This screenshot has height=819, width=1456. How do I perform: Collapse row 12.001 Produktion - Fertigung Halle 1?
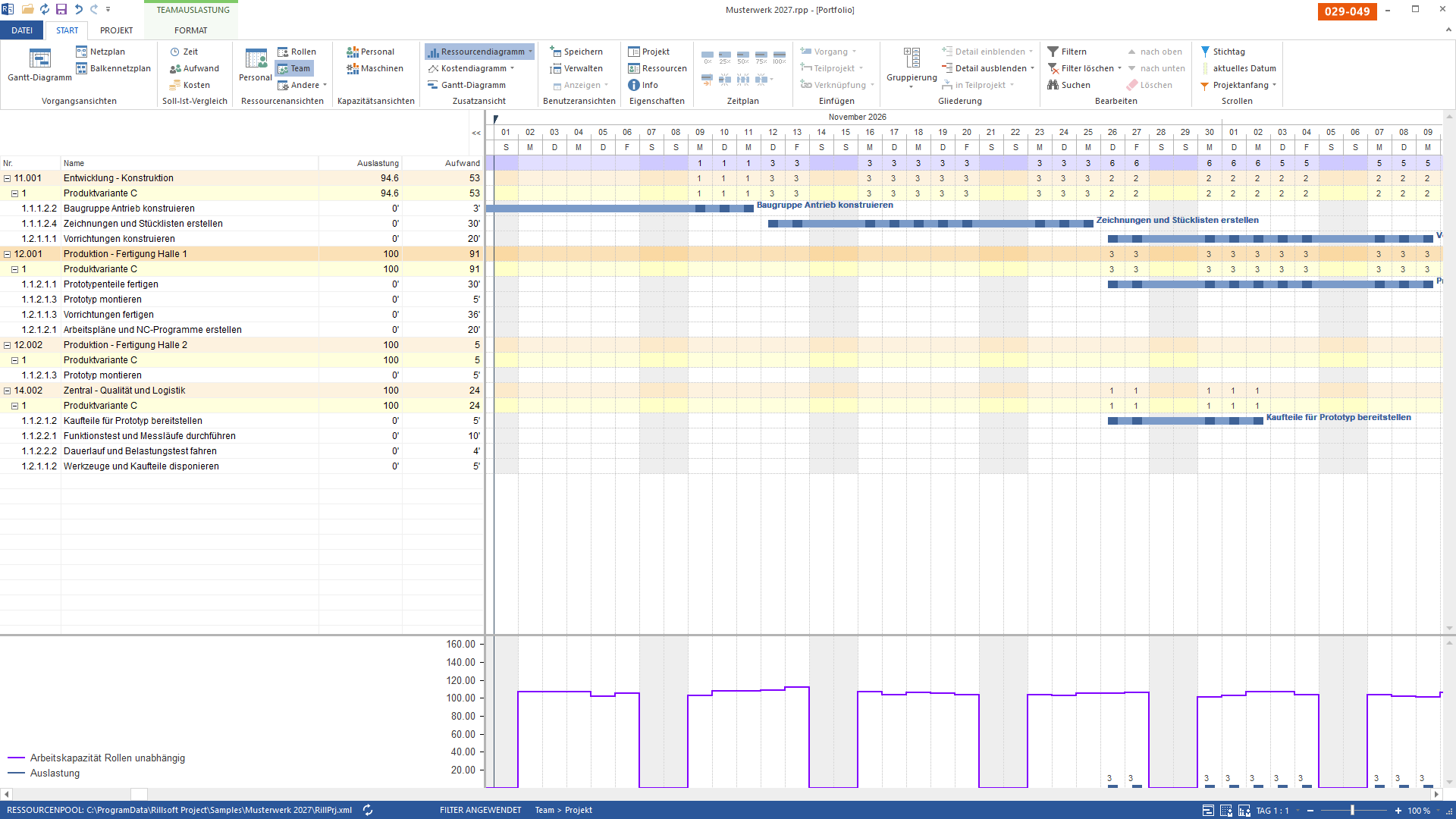click(7, 254)
